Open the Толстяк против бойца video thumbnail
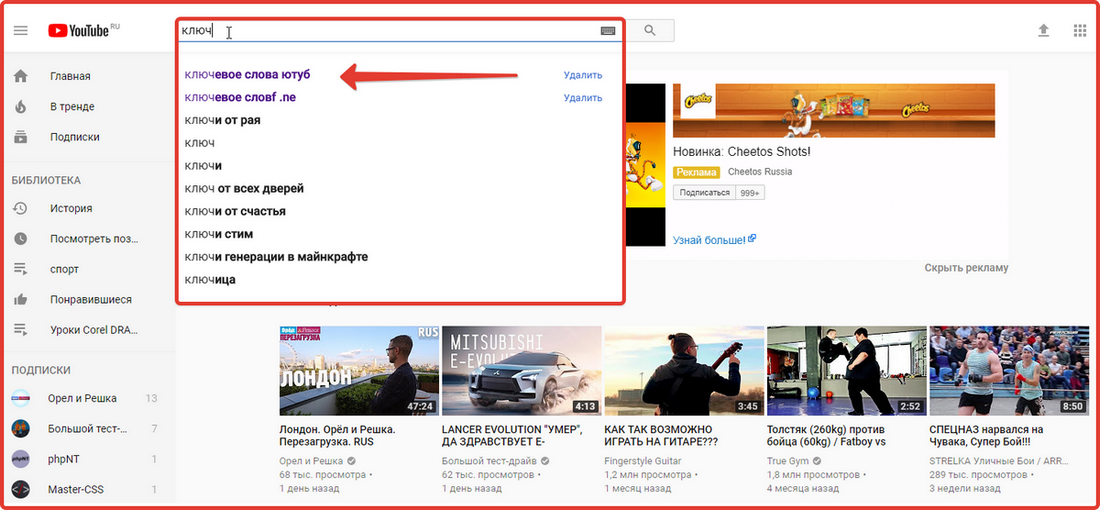This screenshot has height=510, width=1100. click(x=846, y=370)
